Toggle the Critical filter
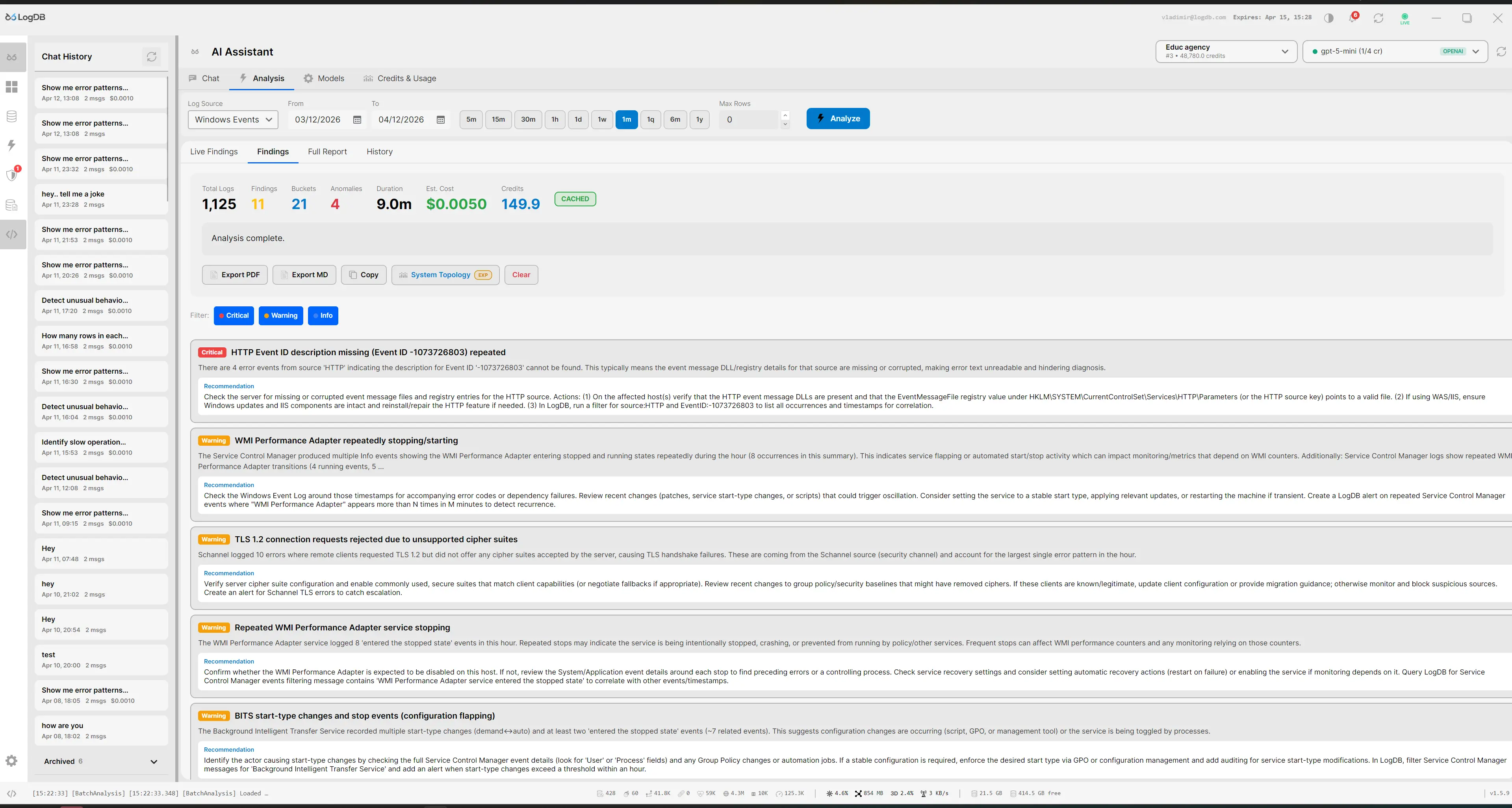The image size is (1512, 808). [x=234, y=316]
